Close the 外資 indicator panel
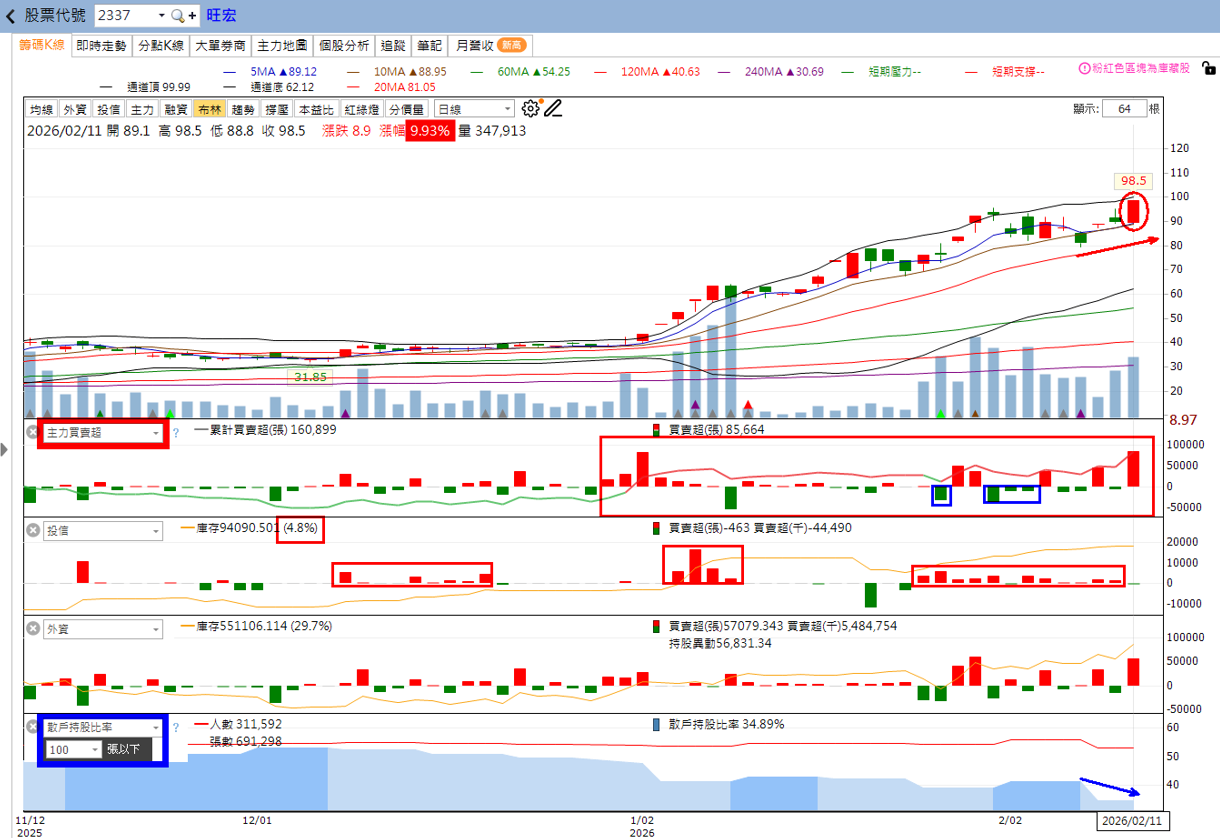 click(x=32, y=629)
